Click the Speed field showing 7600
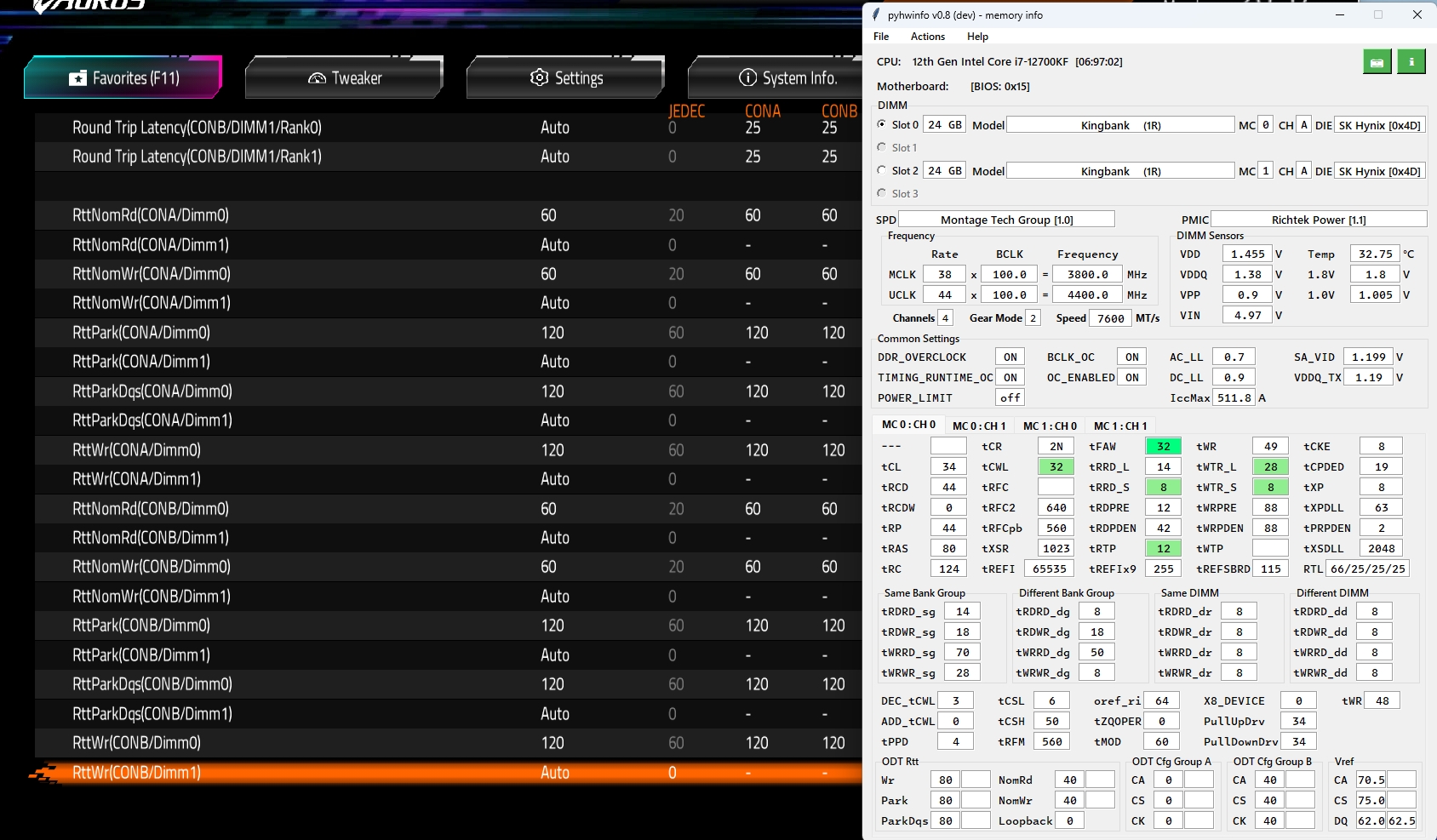The width and height of the screenshot is (1437, 840). pyautogui.click(x=1110, y=318)
